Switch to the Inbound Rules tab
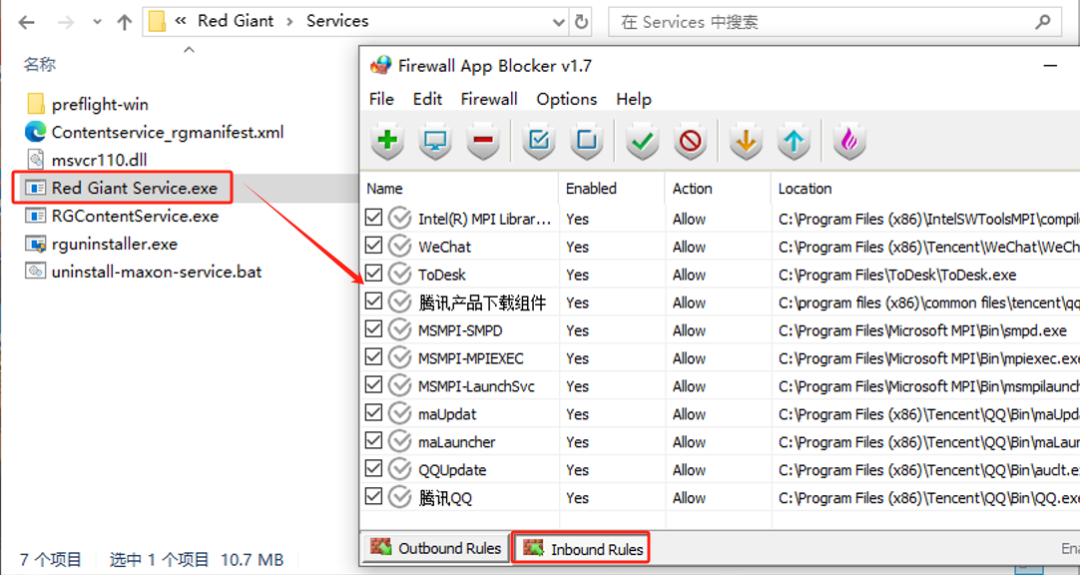1080x575 pixels. pos(581,548)
